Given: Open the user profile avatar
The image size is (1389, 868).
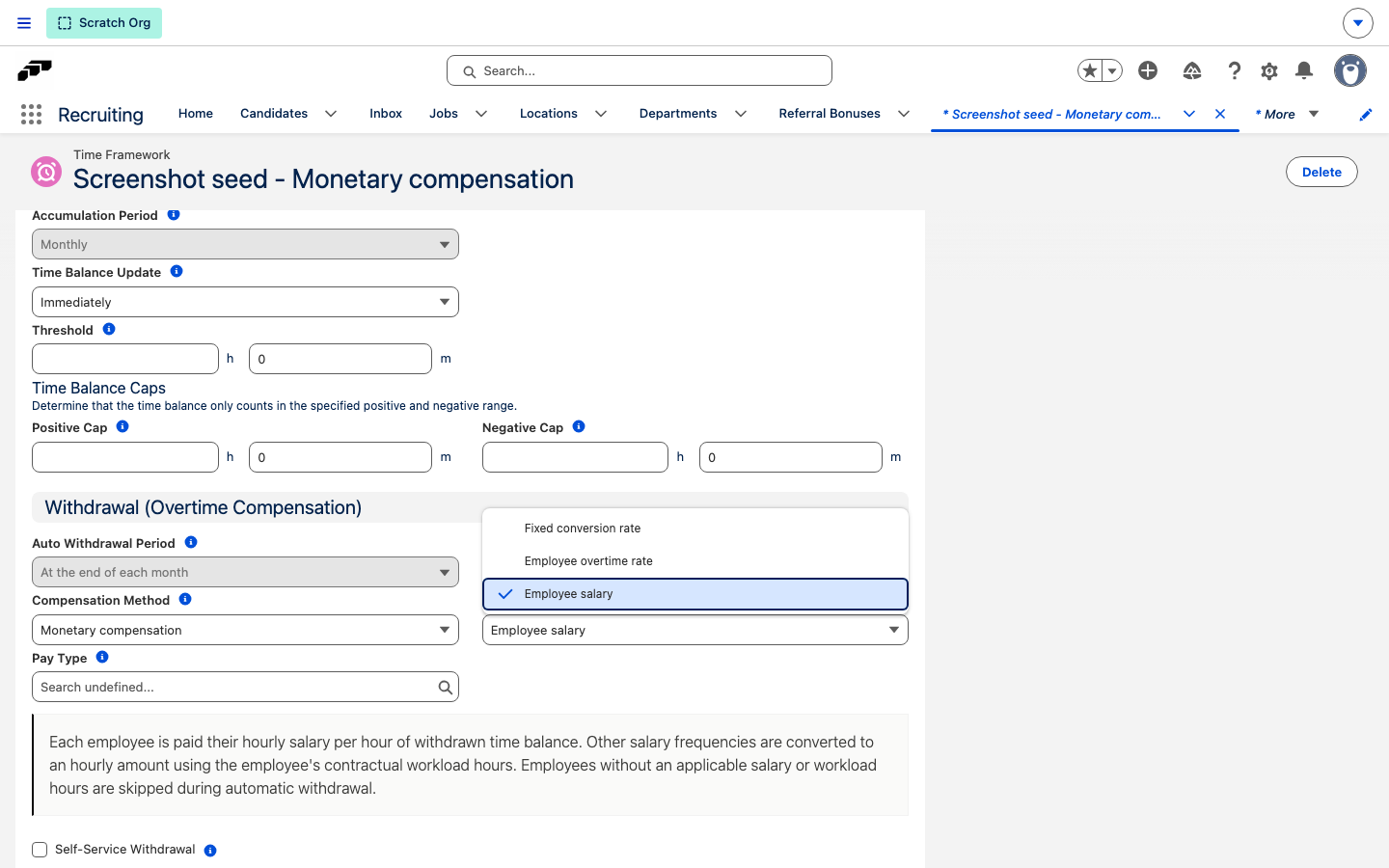Looking at the screenshot, I should pos(1350,70).
